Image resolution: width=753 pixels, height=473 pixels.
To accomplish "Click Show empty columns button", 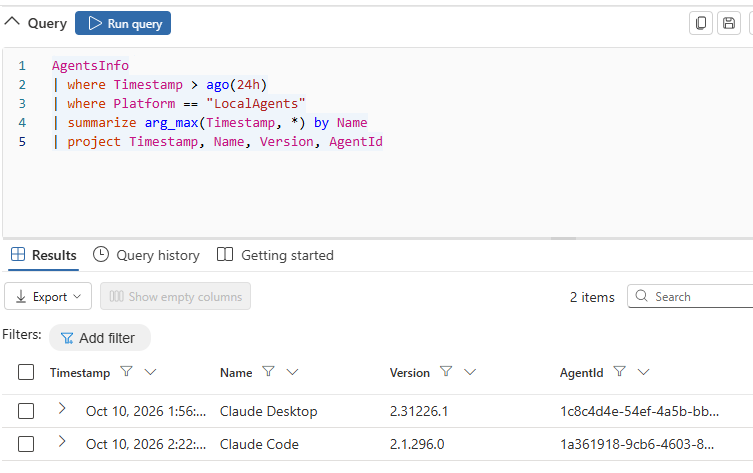I will click(175, 296).
